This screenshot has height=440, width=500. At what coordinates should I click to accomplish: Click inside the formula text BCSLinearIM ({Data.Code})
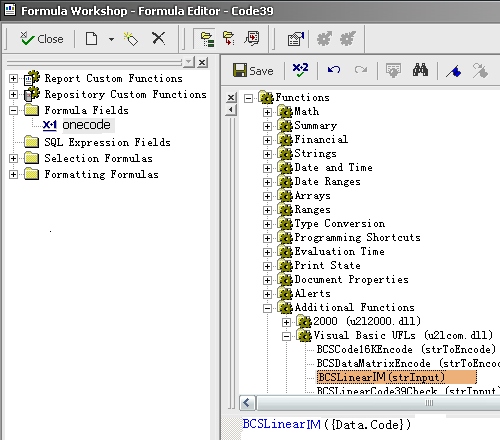tap(327, 425)
